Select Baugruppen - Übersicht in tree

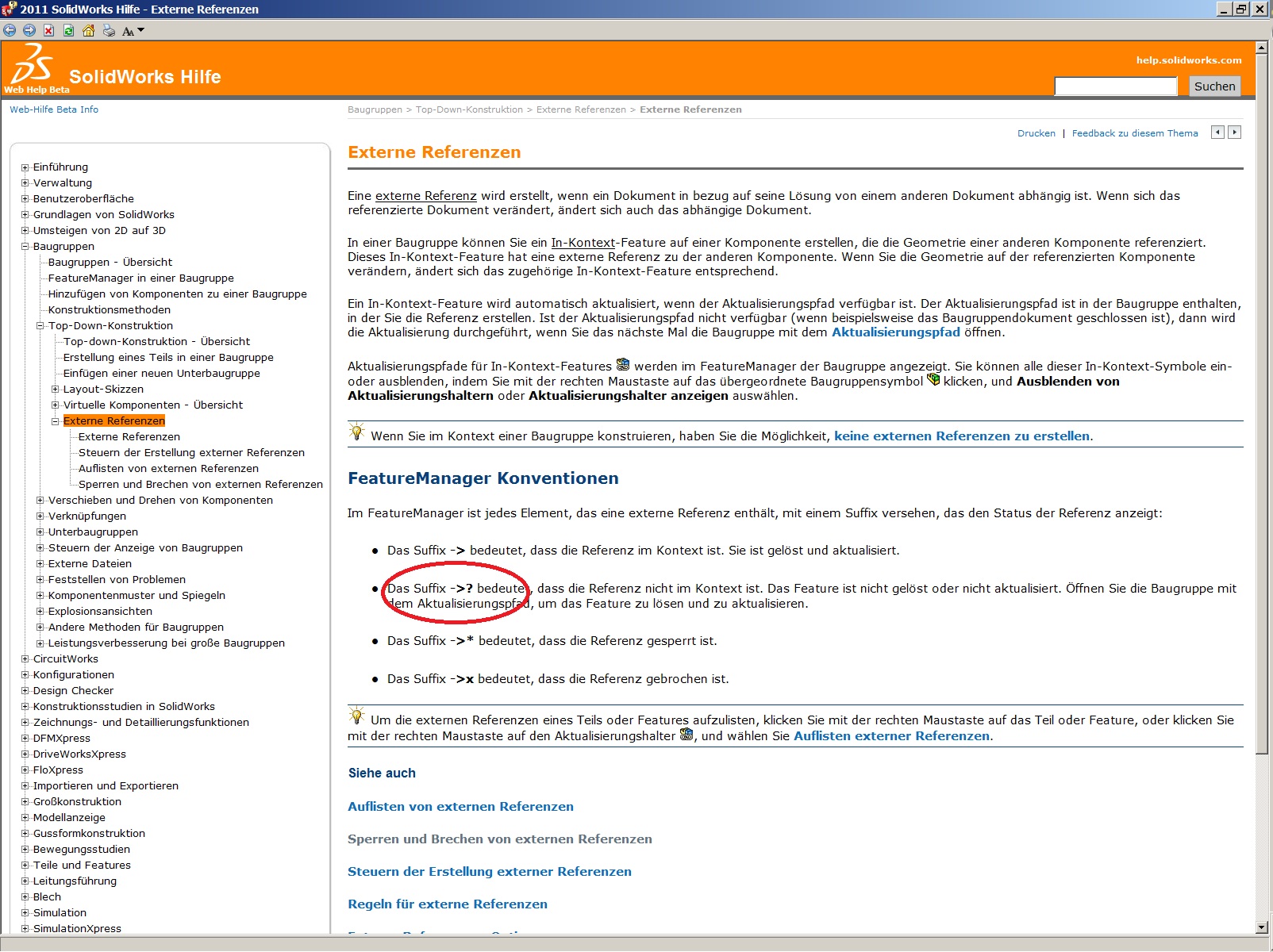[110, 263]
